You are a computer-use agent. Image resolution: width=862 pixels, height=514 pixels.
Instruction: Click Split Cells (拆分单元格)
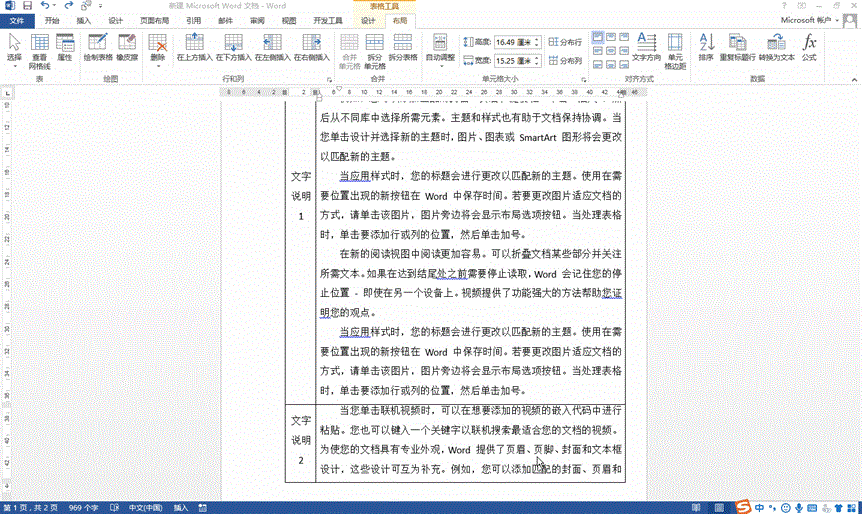click(375, 47)
